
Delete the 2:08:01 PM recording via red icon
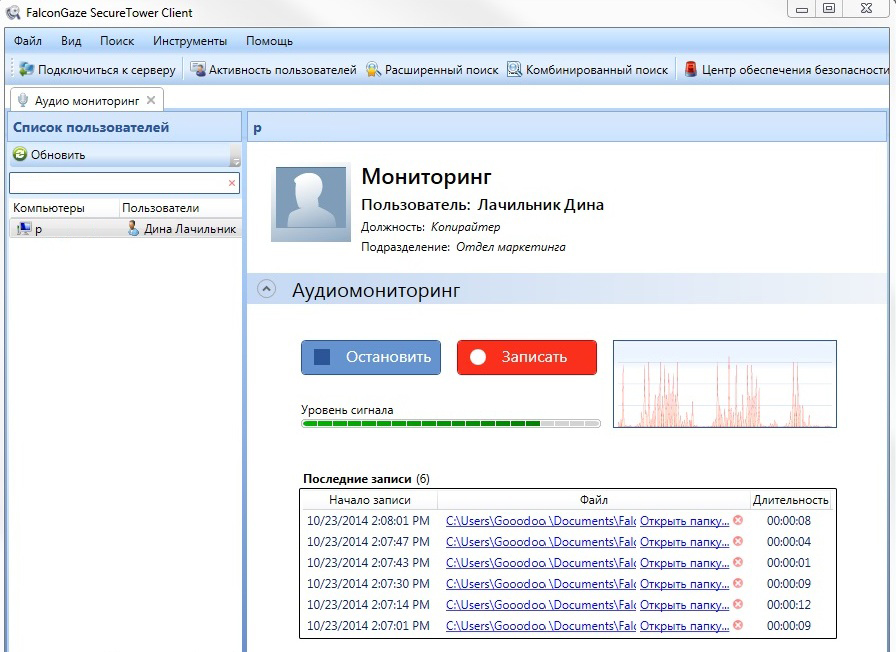[x=738, y=520]
